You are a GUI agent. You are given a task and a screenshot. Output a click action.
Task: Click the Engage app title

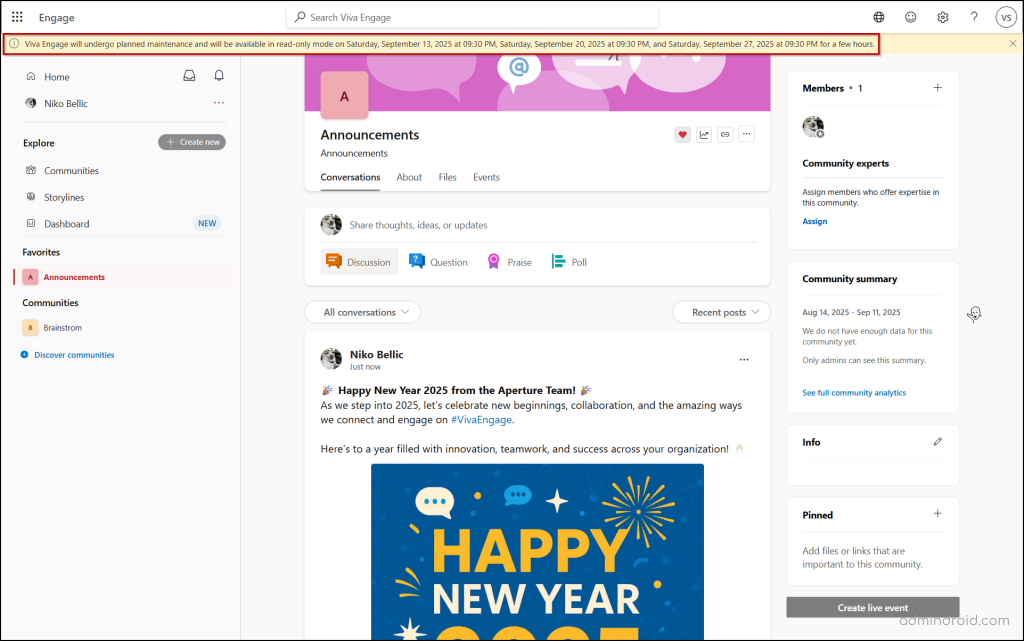57,17
